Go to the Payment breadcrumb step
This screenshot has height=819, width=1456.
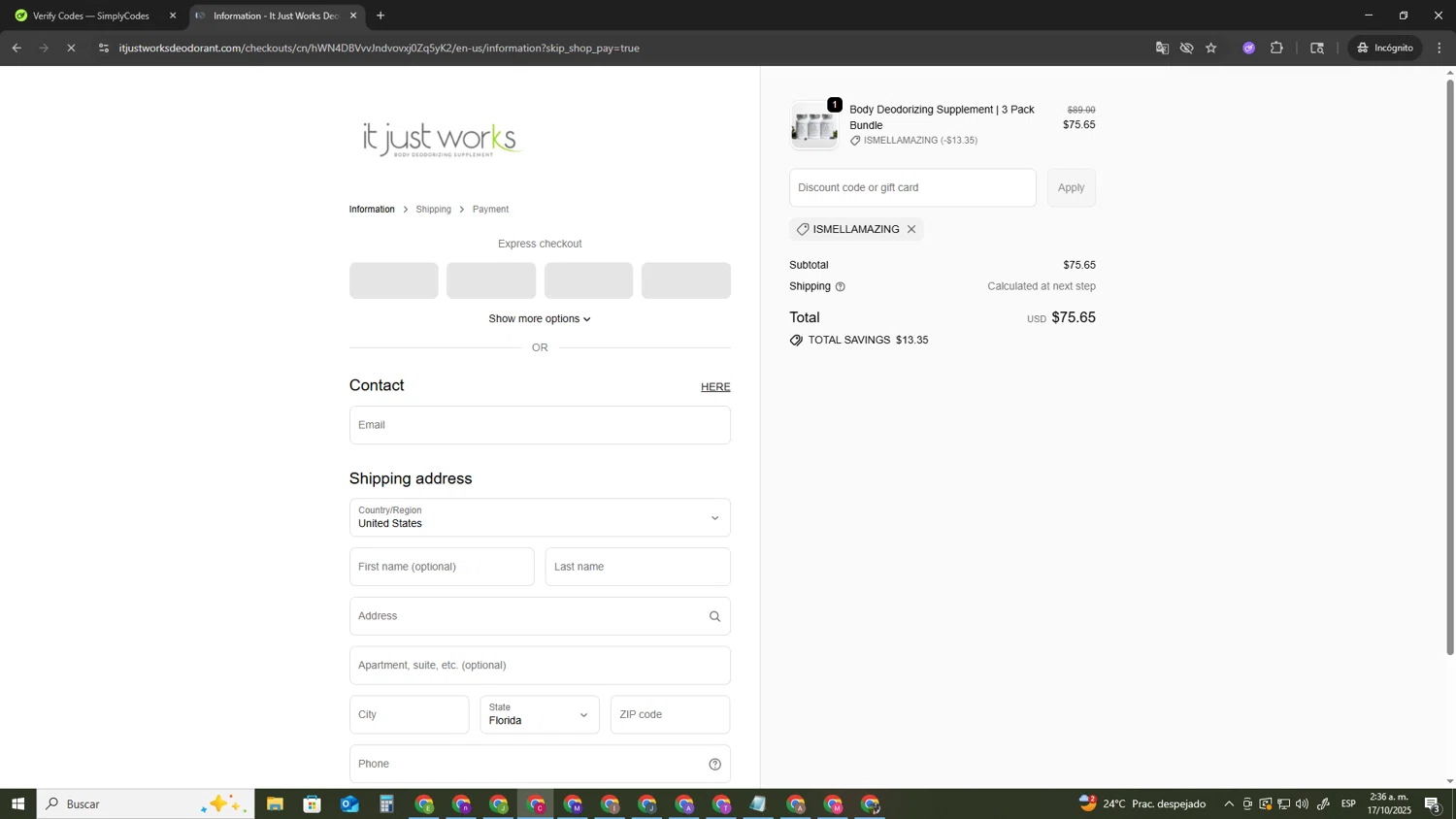(490, 210)
